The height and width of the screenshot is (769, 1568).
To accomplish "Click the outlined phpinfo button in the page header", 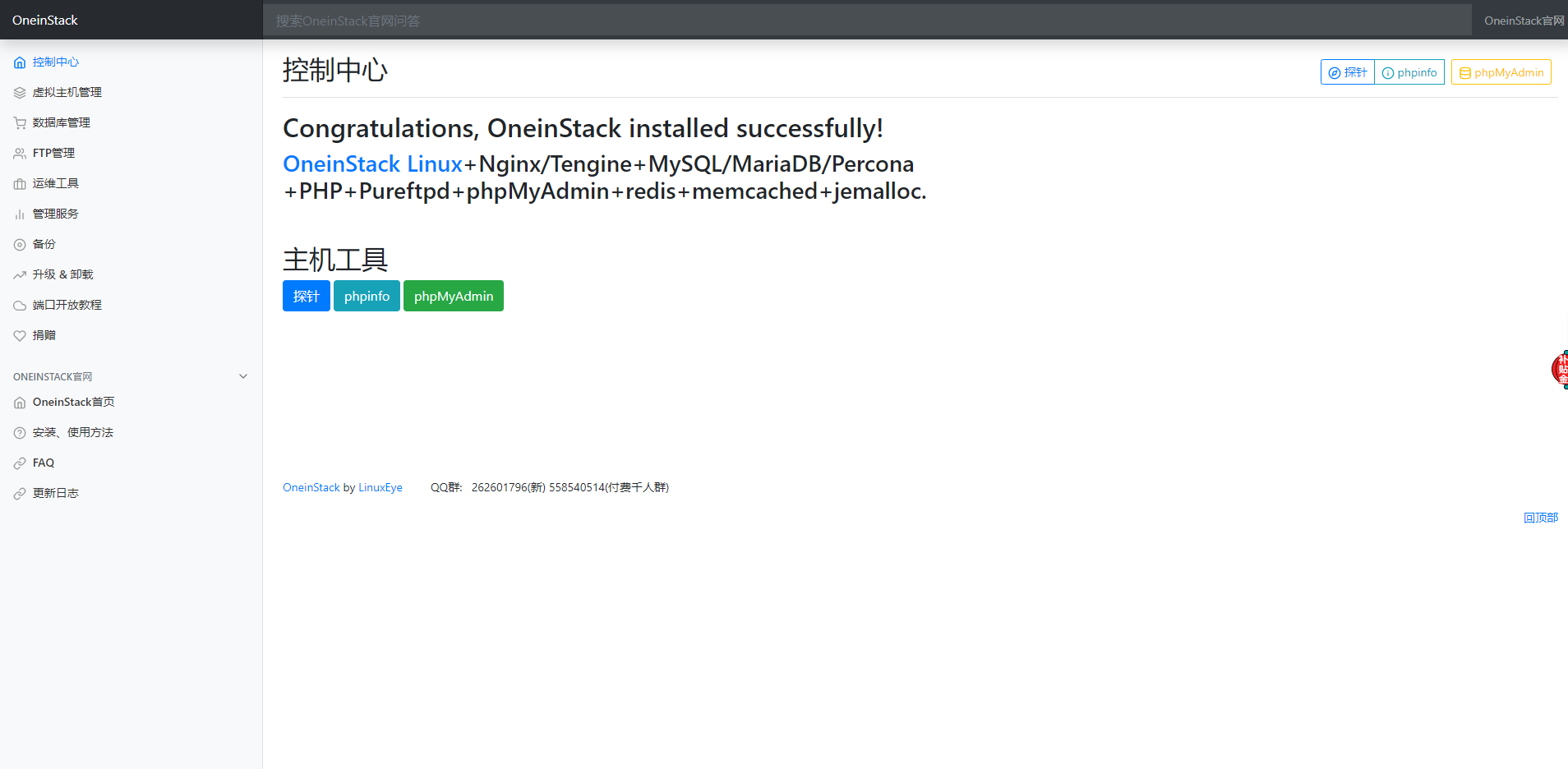I will tap(1409, 72).
